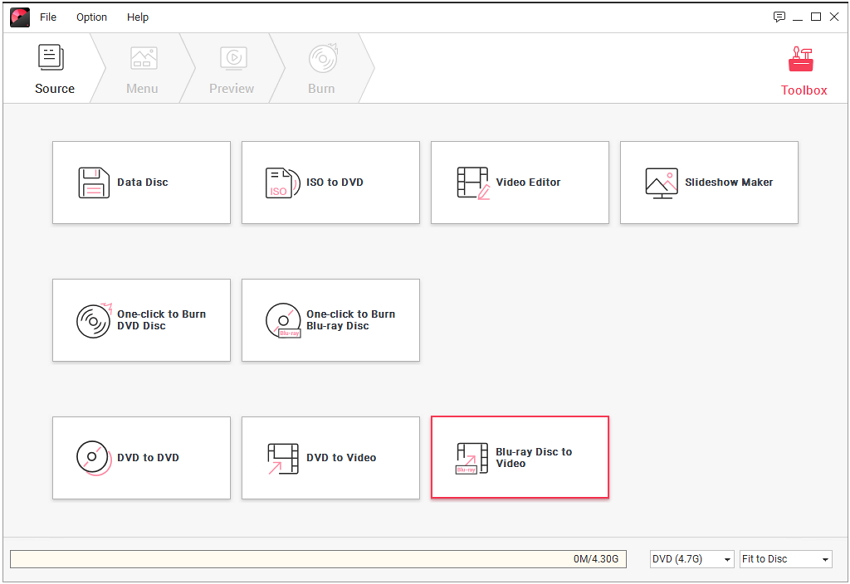Click the feedback message icon in title bar

(779, 17)
